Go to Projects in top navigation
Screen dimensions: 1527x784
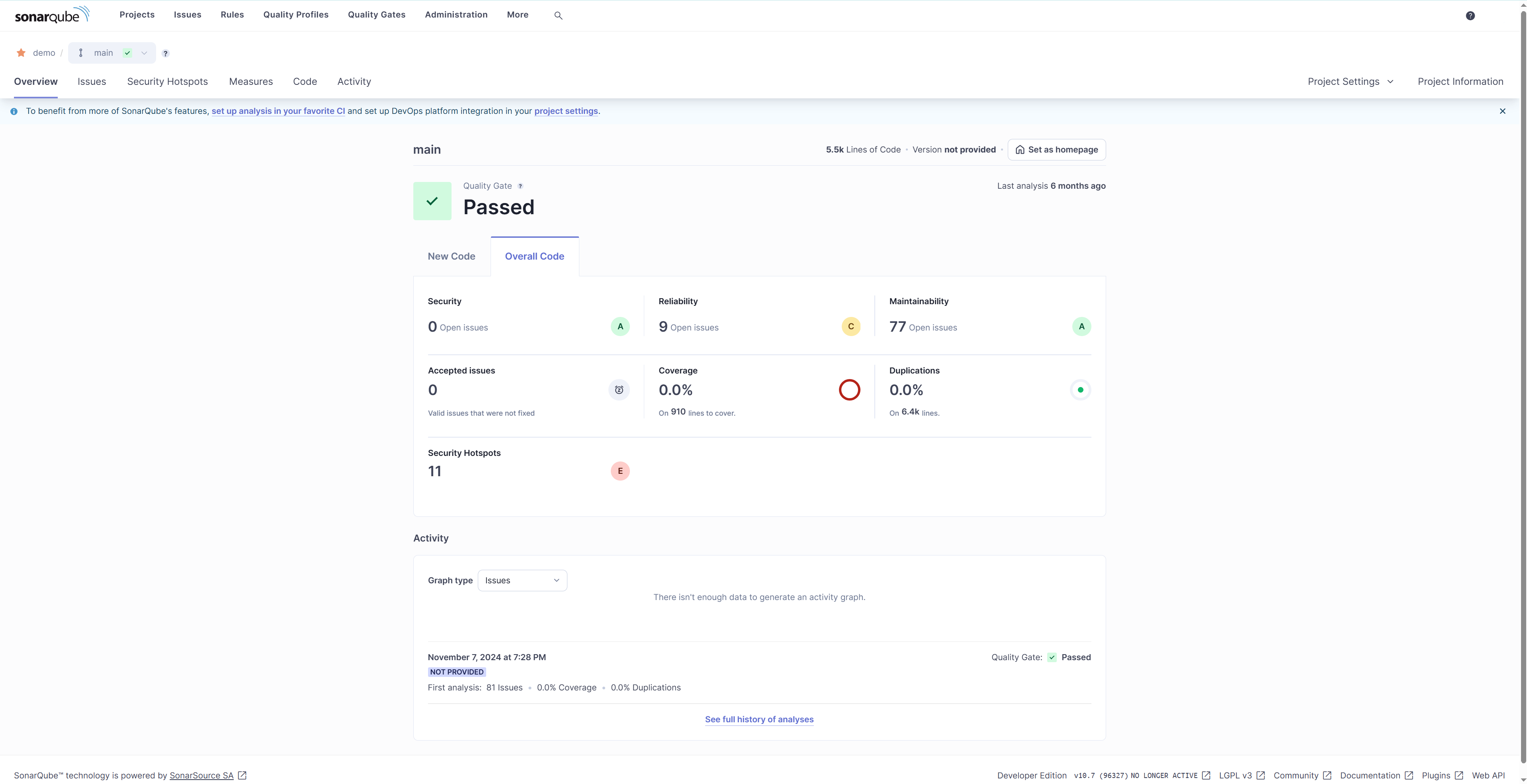(x=137, y=15)
